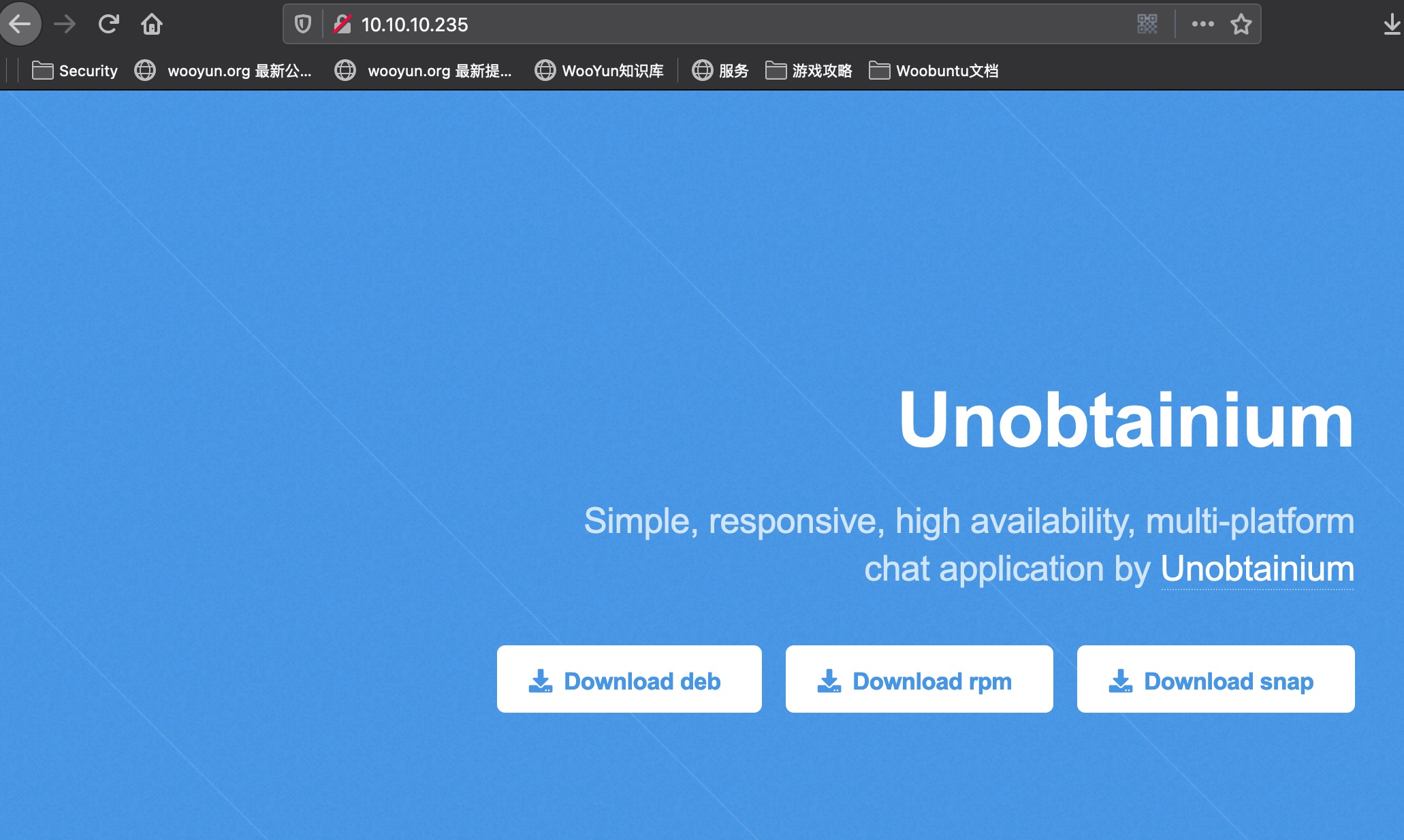Expand the Security bookmarks folder
This screenshot has width=1404, height=840.
75,71
